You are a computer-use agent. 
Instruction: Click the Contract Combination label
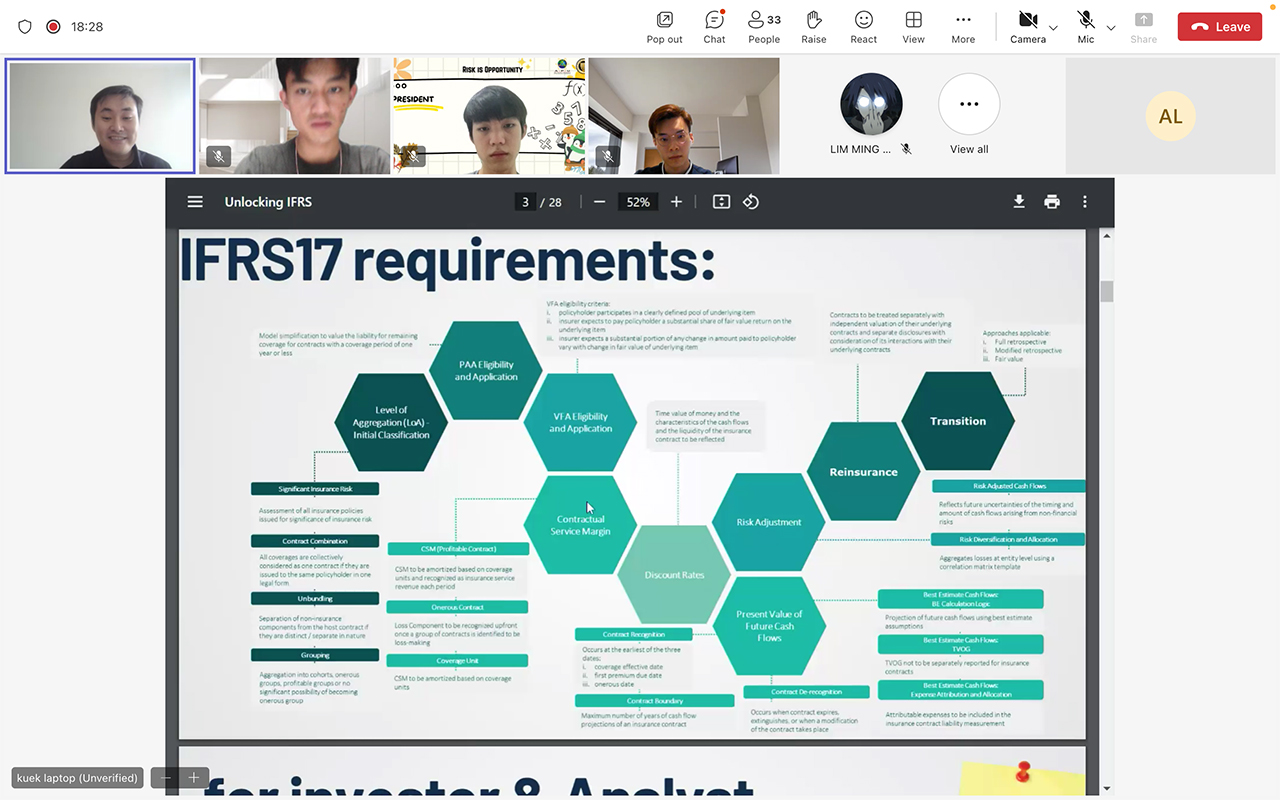point(315,541)
